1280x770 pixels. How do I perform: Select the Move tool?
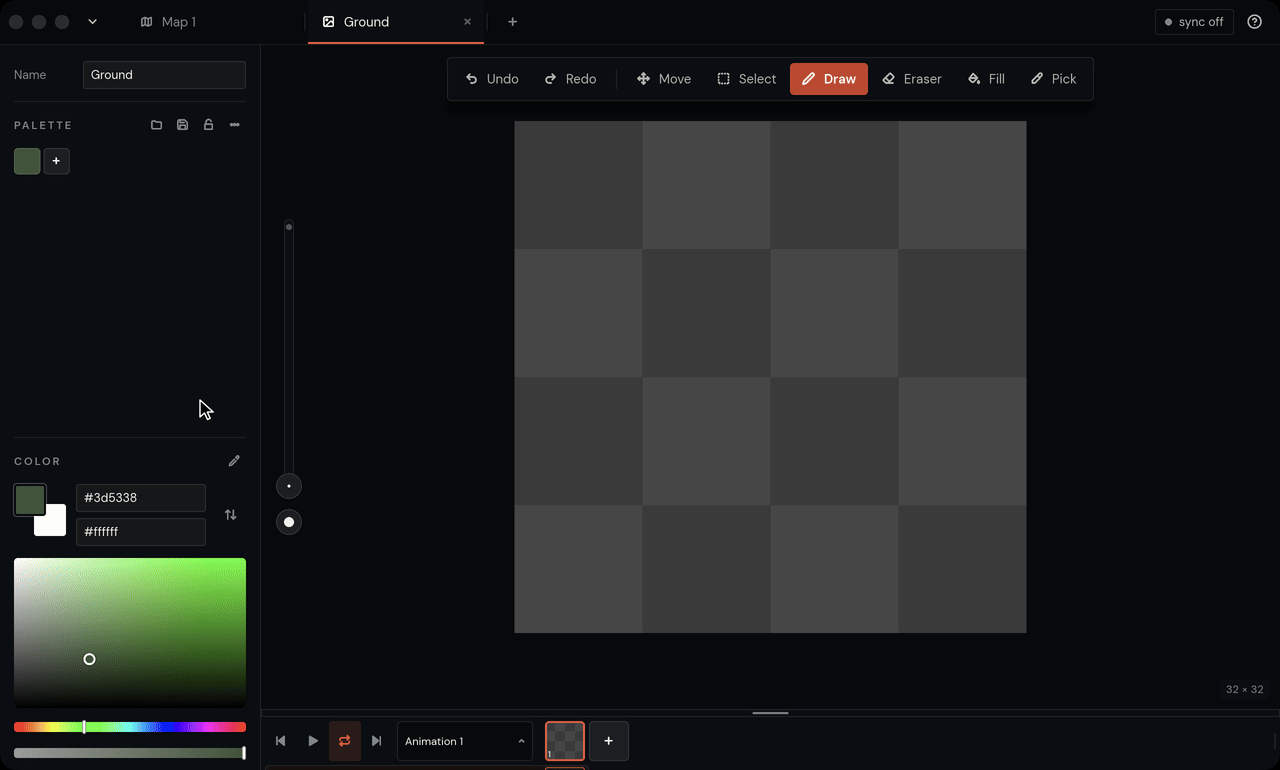point(664,79)
